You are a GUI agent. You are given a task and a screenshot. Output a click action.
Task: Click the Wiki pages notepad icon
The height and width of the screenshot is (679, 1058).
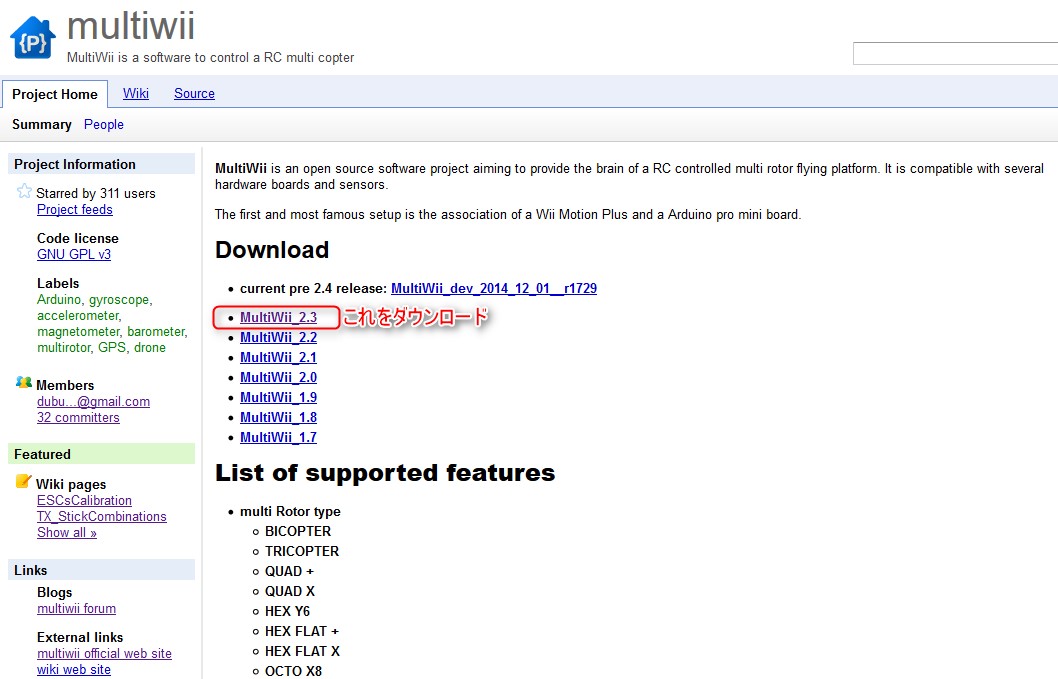pyautogui.click(x=24, y=483)
